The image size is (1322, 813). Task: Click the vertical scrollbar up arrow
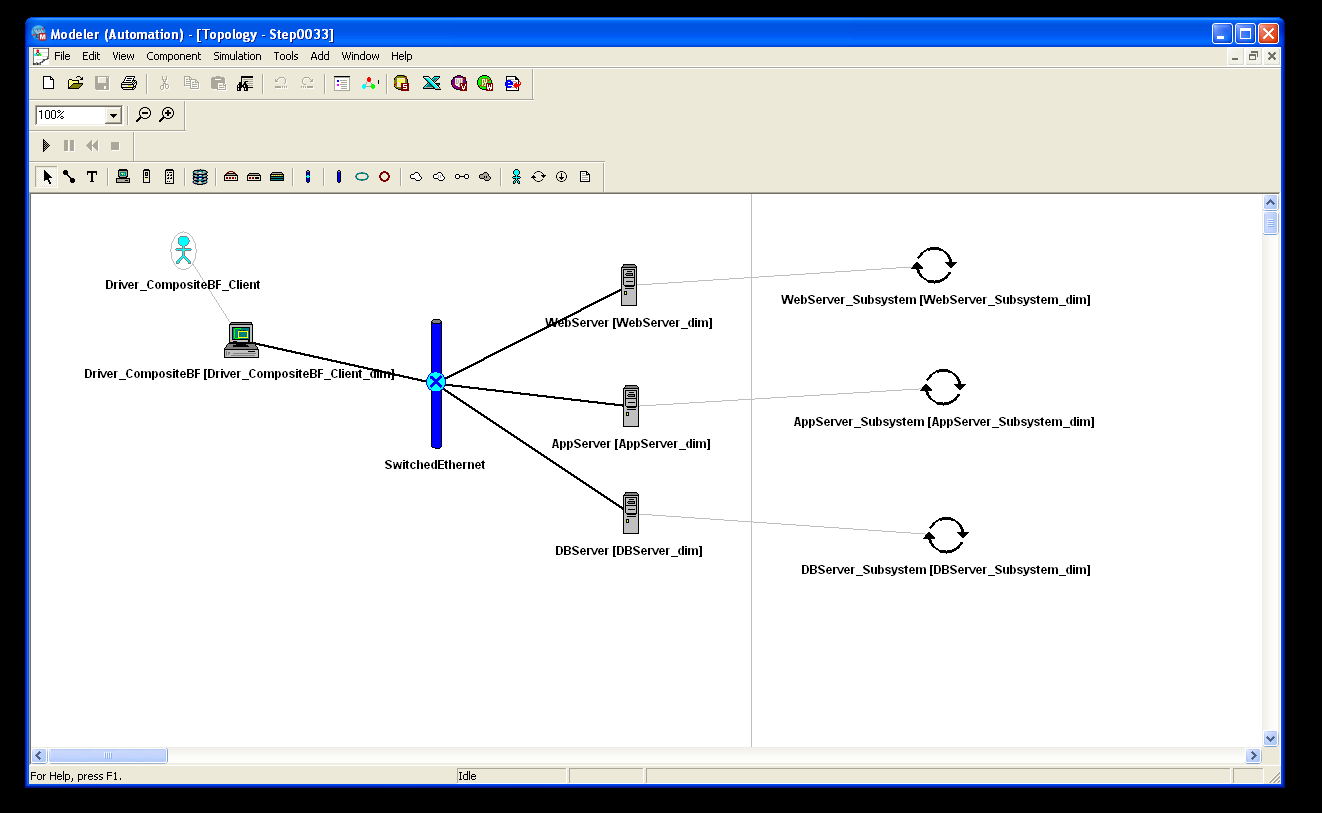point(1271,202)
